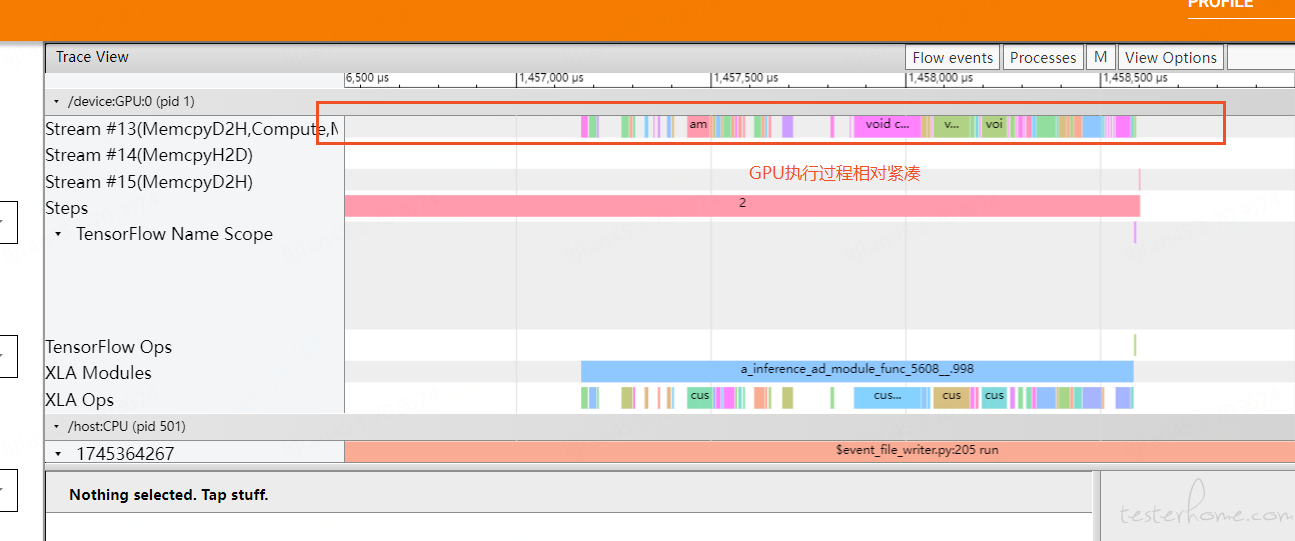Select the 'cus...' slice in XLA Ops
Screen dimensions: 1295x541
coord(887,397)
